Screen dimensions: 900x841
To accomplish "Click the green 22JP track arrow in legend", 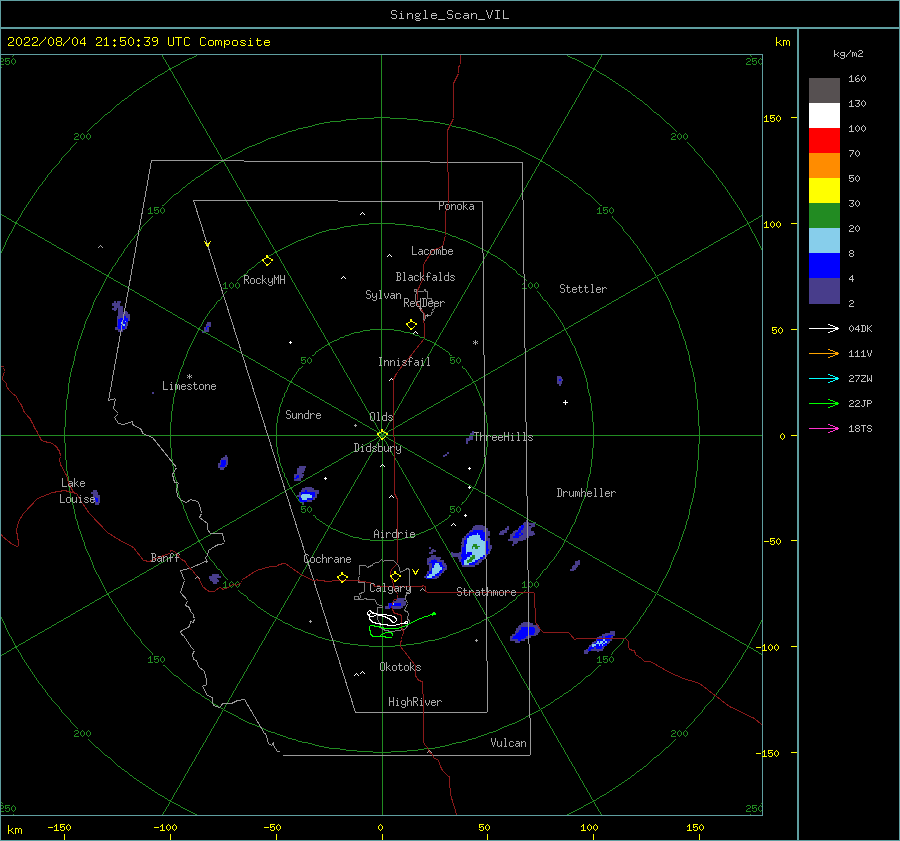I will (x=824, y=404).
